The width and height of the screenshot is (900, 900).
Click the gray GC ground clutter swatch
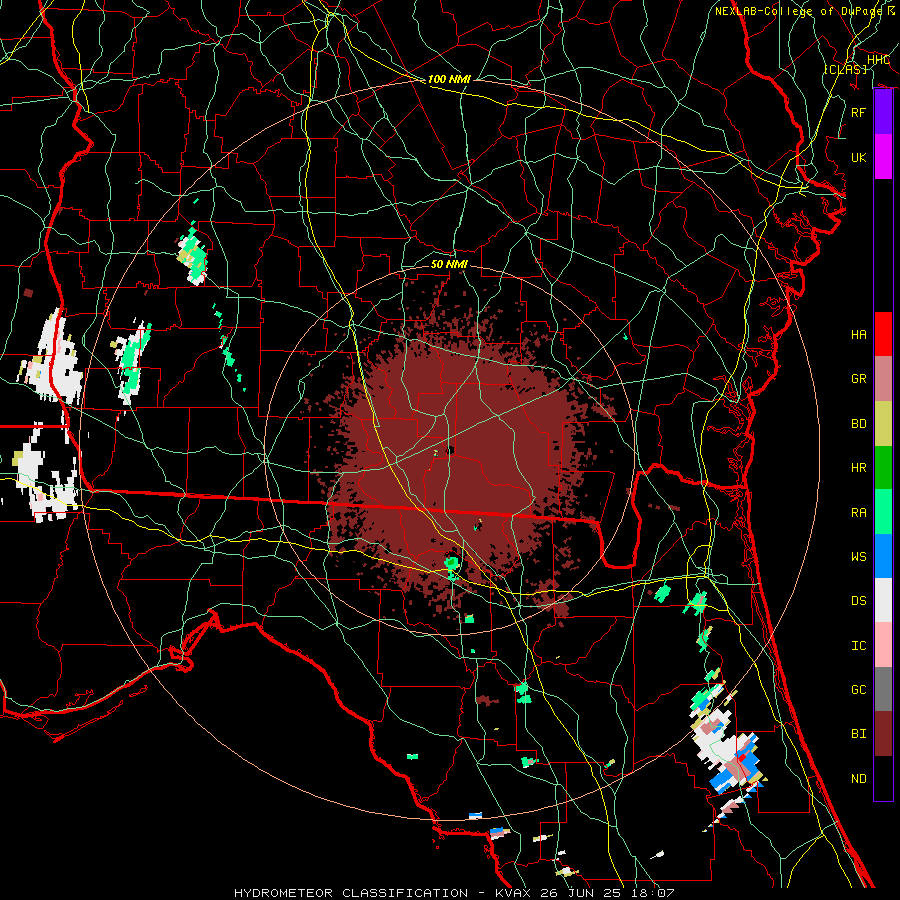tap(883, 689)
